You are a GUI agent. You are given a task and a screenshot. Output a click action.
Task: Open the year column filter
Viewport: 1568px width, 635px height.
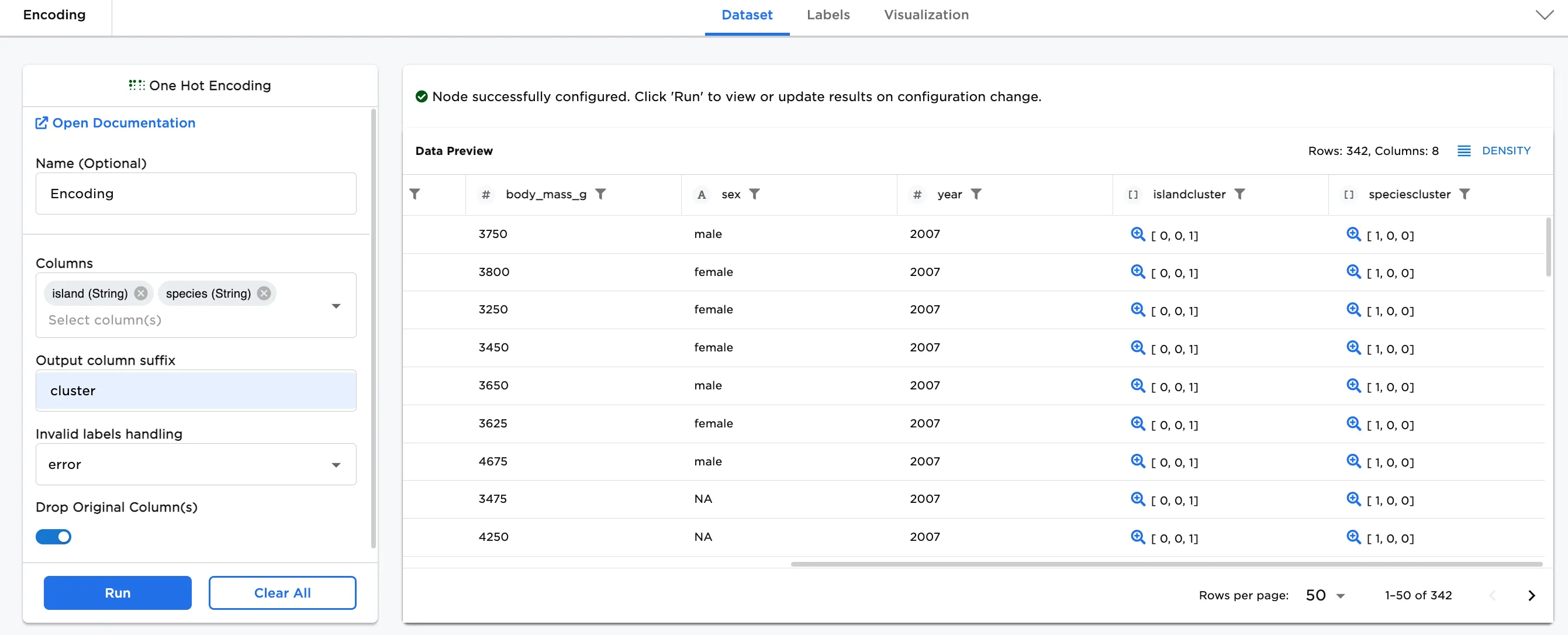point(976,194)
